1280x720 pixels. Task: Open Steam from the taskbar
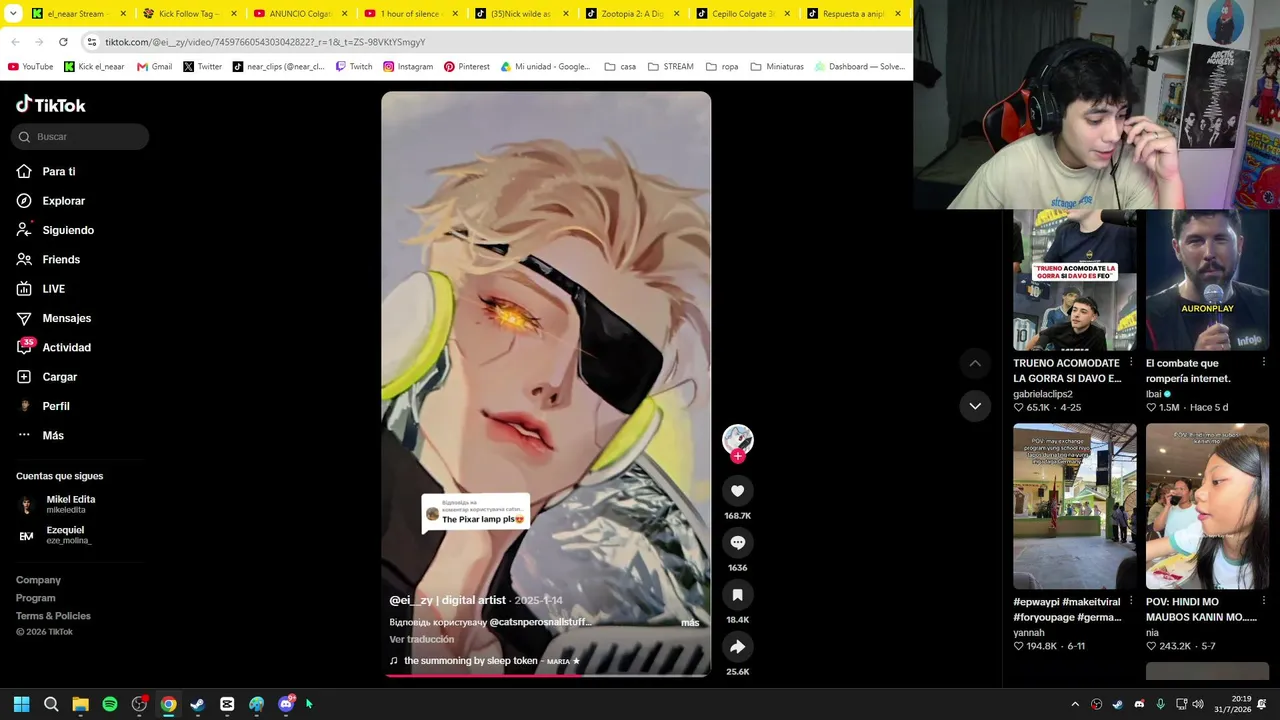tap(198, 704)
